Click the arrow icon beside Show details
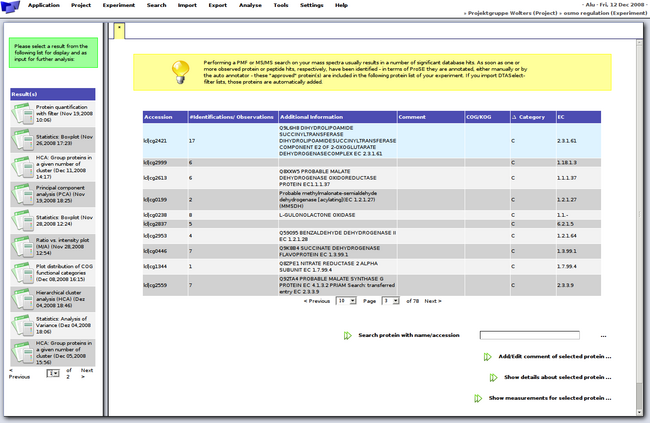This screenshot has height=423, width=650. [x=493, y=377]
